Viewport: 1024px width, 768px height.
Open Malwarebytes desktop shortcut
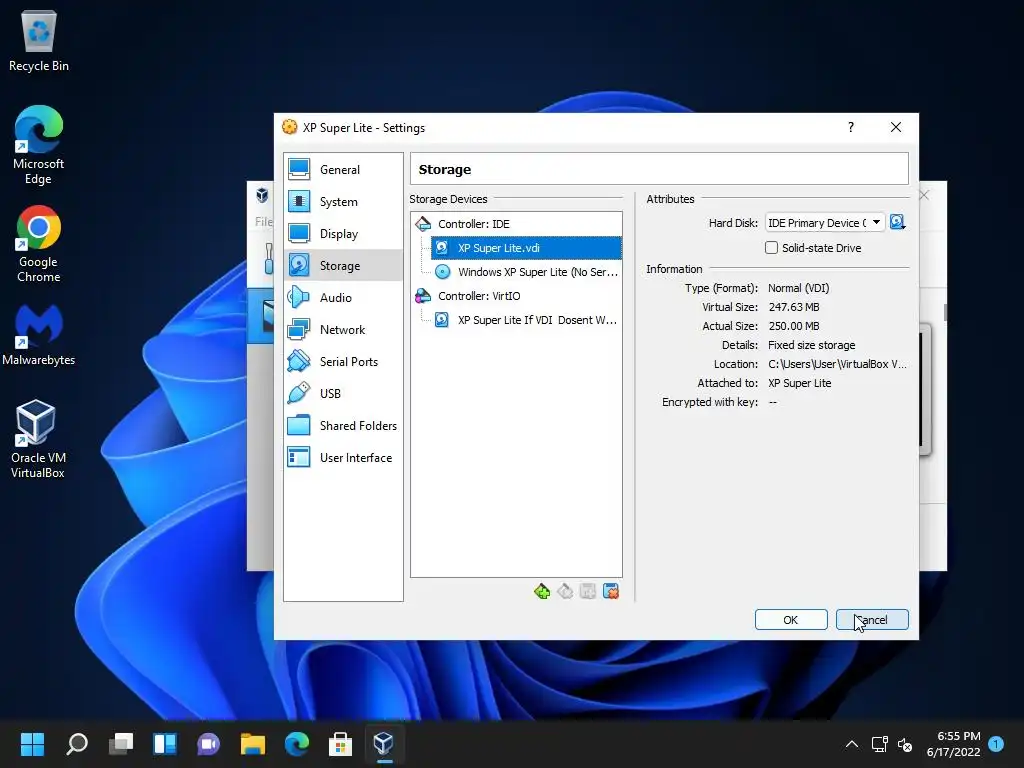[x=39, y=335]
